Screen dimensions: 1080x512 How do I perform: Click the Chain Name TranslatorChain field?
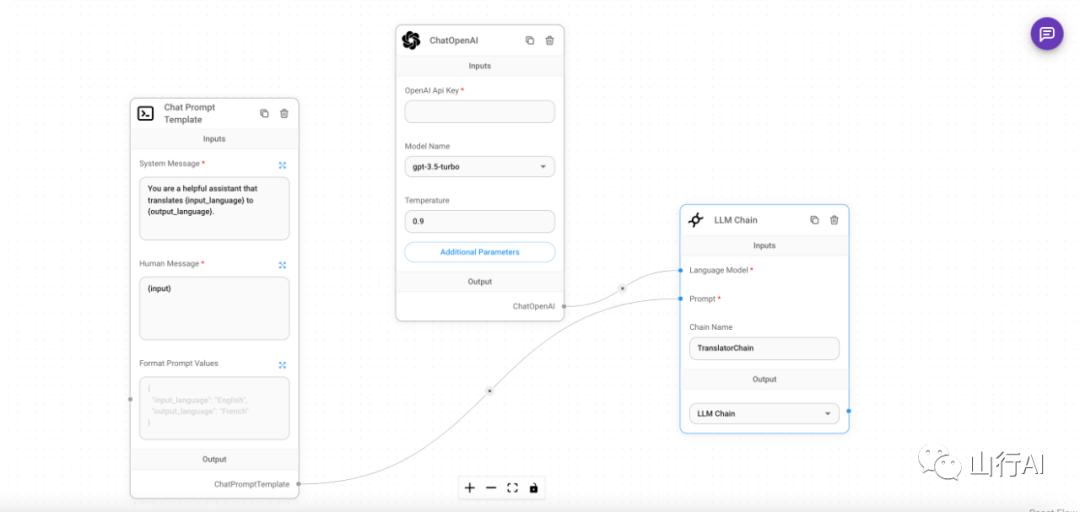pos(764,348)
